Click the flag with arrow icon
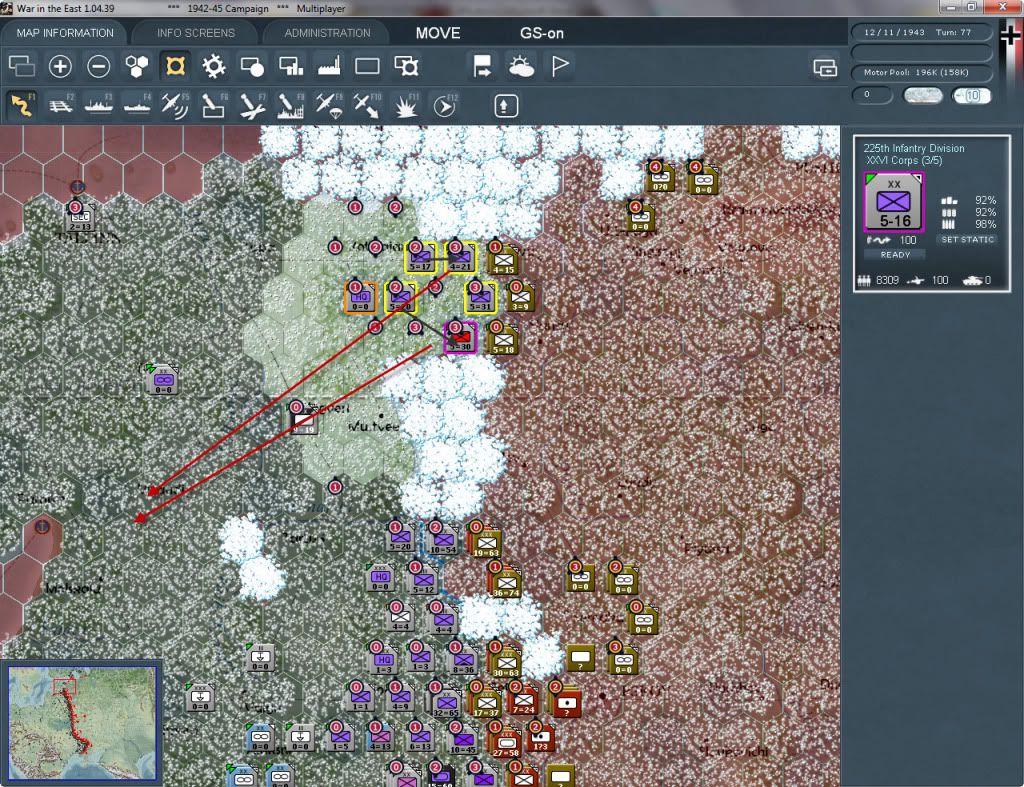Image resolution: width=1024 pixels, height=787 pixels. 482,66
